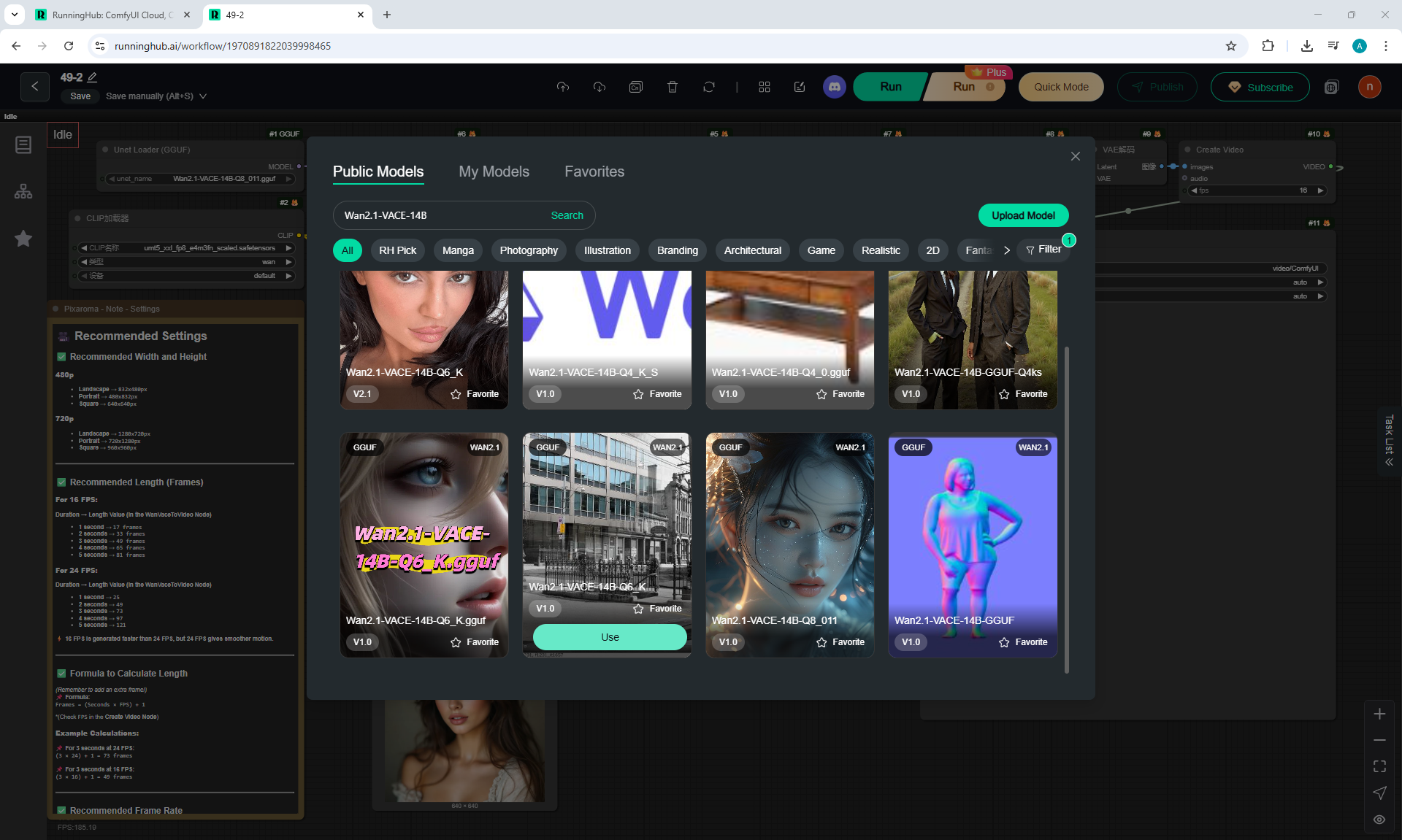Image resolution: width=1402 pixels, height=840 pixels.
Task: Click the trash icon in the top toolbar
Action: click(672, 87)
